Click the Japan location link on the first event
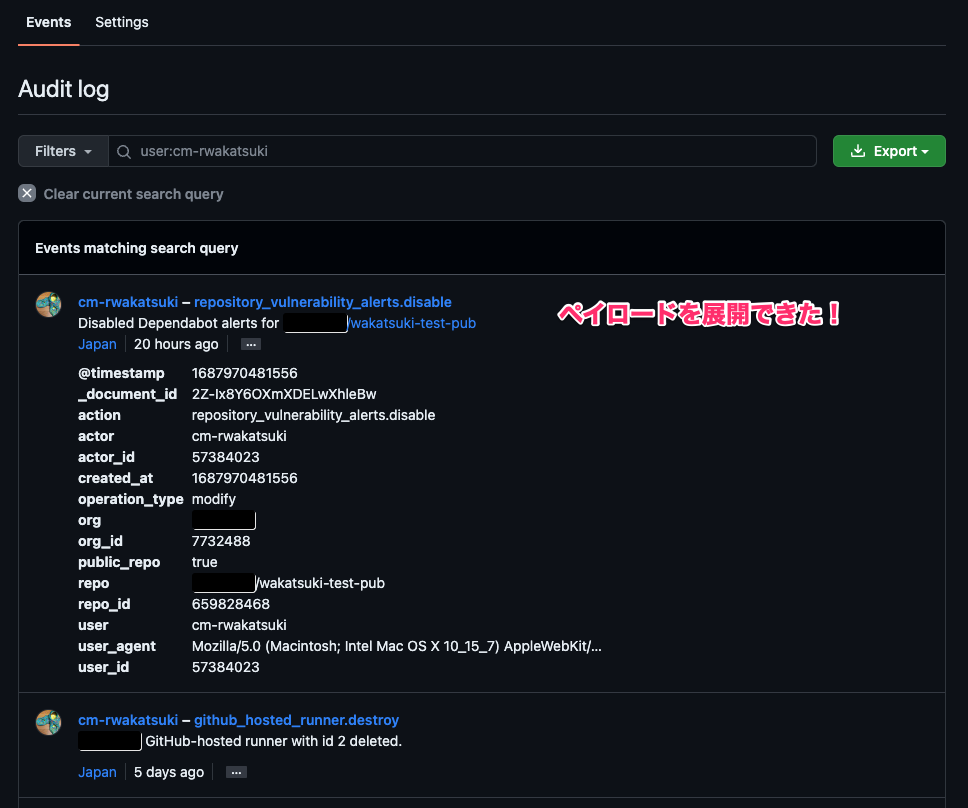This screenshot has height=808, width=968. click(97, 344)
